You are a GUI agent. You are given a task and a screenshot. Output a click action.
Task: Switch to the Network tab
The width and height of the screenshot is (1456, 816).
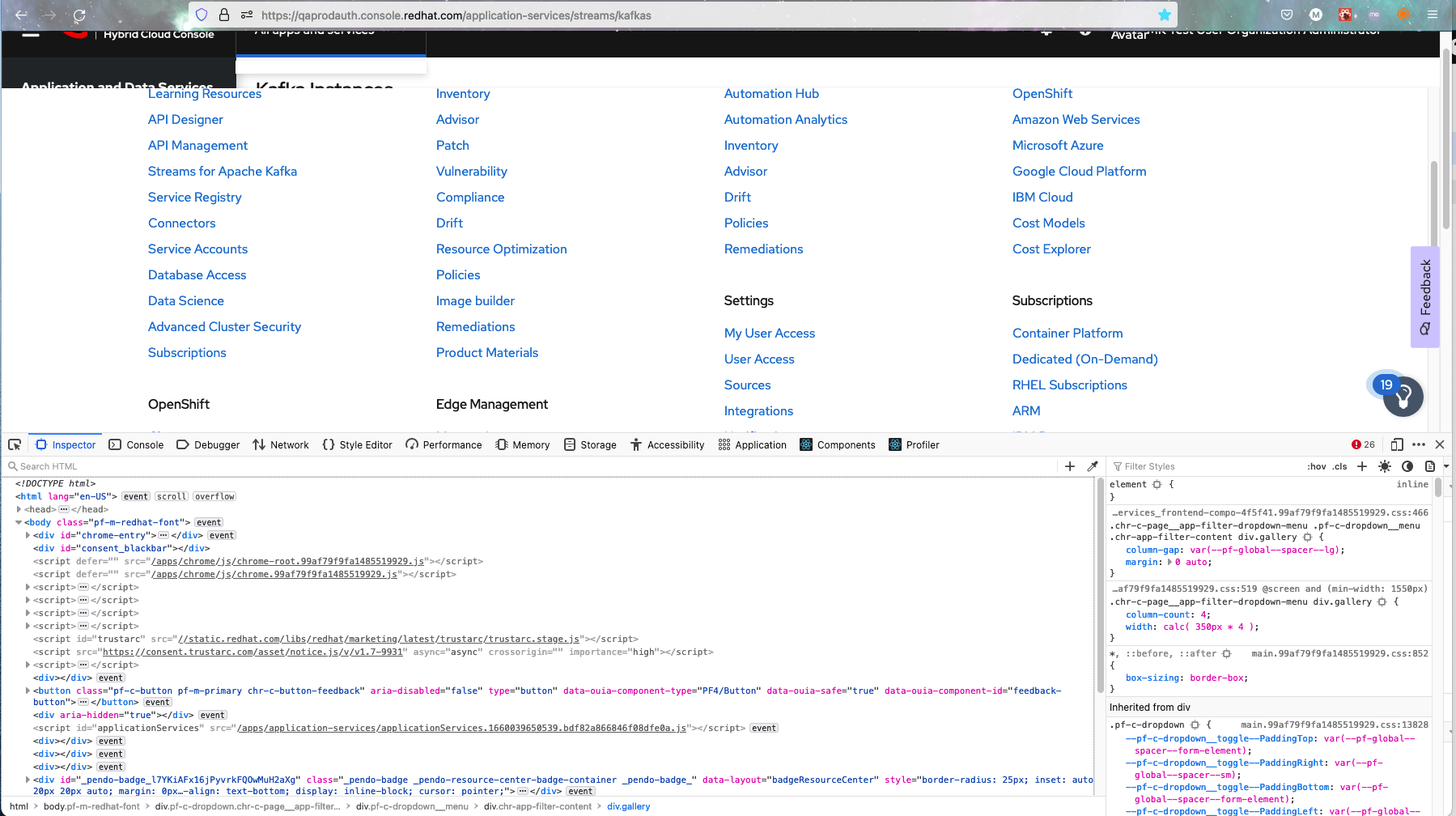pos(281,444)
